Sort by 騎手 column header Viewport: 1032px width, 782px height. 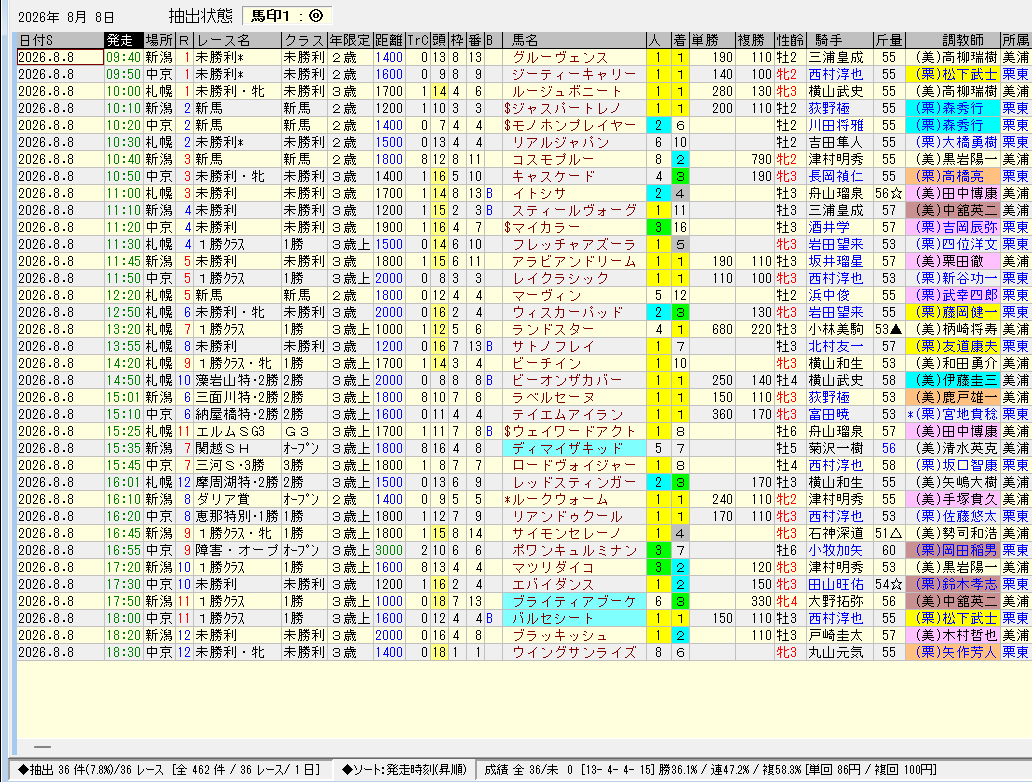(x=839, y=40)
